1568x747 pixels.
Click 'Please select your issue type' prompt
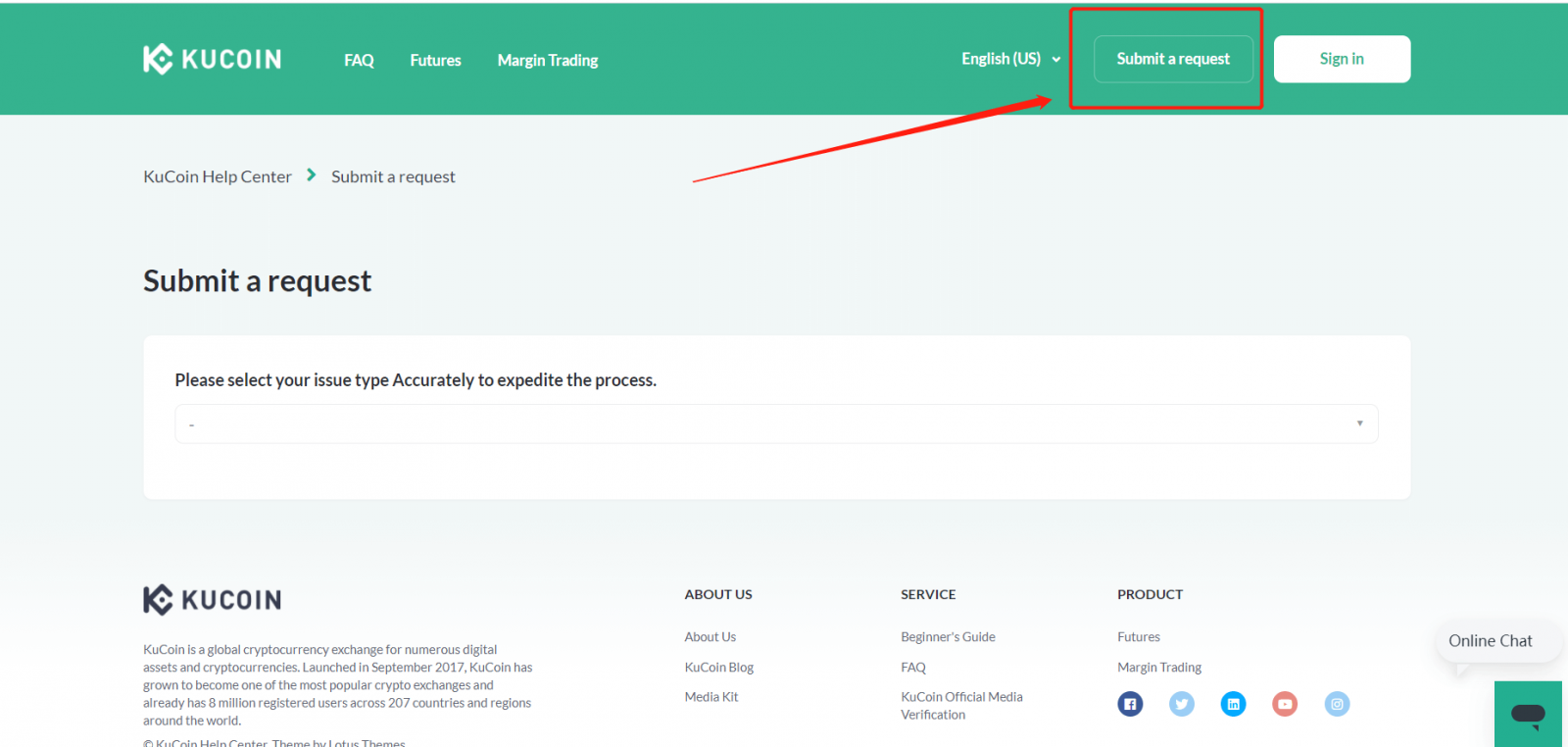point(416,379)
